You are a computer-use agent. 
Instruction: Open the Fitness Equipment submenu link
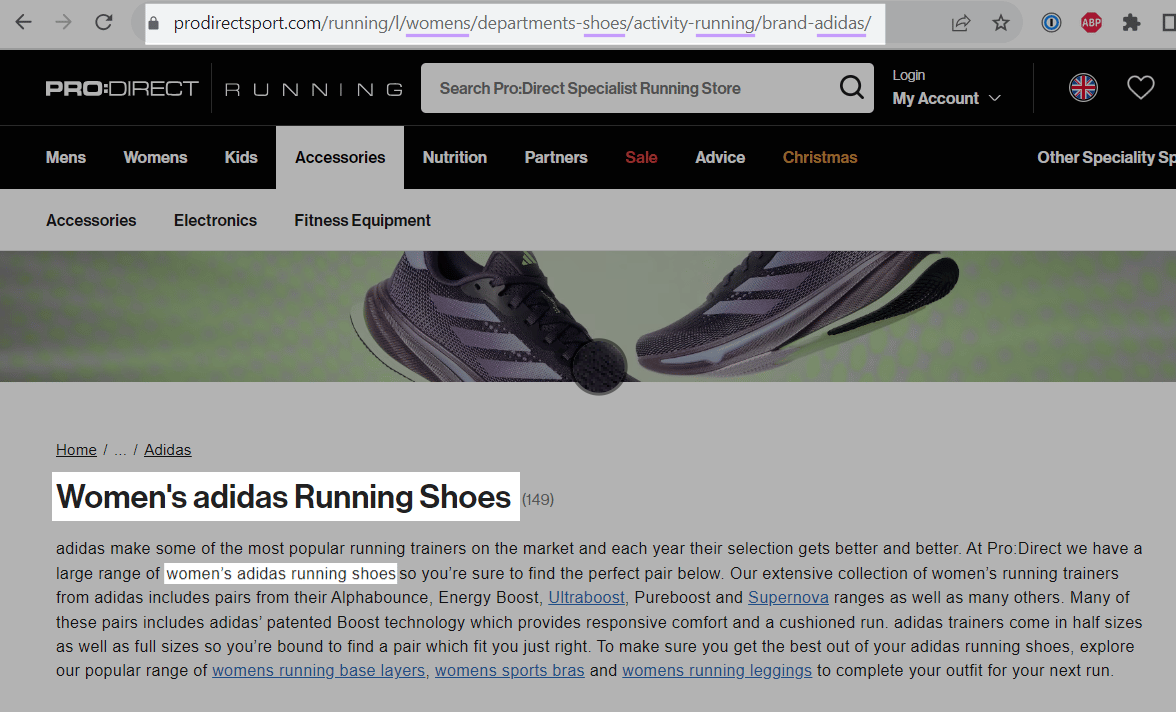pyautogui.click(x=362, y=221)
